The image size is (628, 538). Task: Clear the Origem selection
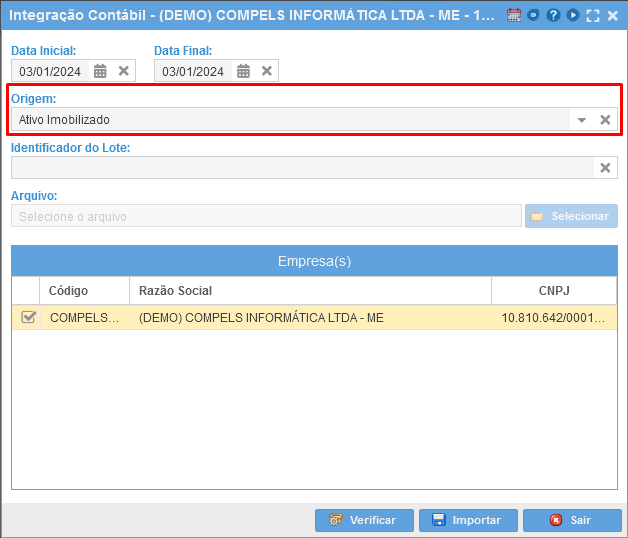coord(605,119)
